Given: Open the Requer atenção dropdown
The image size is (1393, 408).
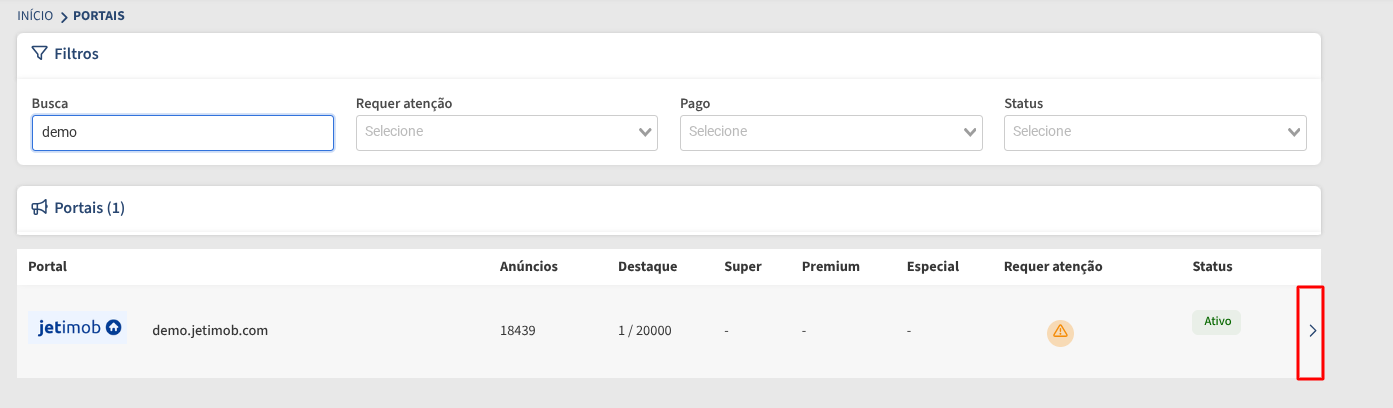Looking at the screenshot, I should (x=507, y=132).
